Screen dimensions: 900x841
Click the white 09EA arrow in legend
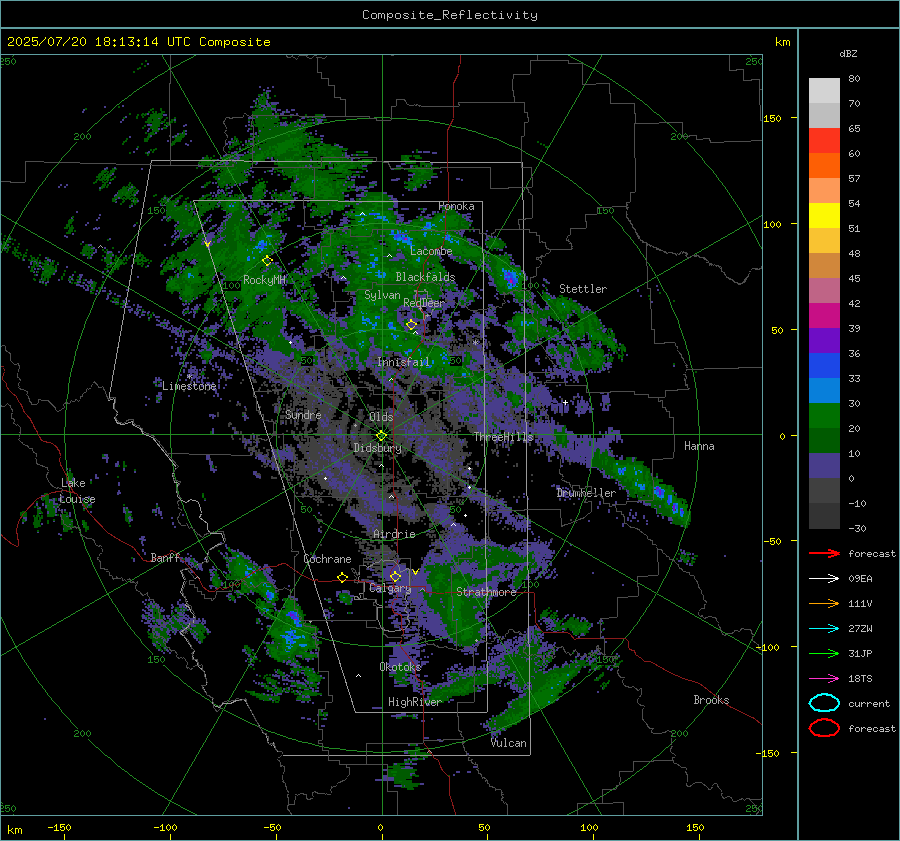click(824, 578)
